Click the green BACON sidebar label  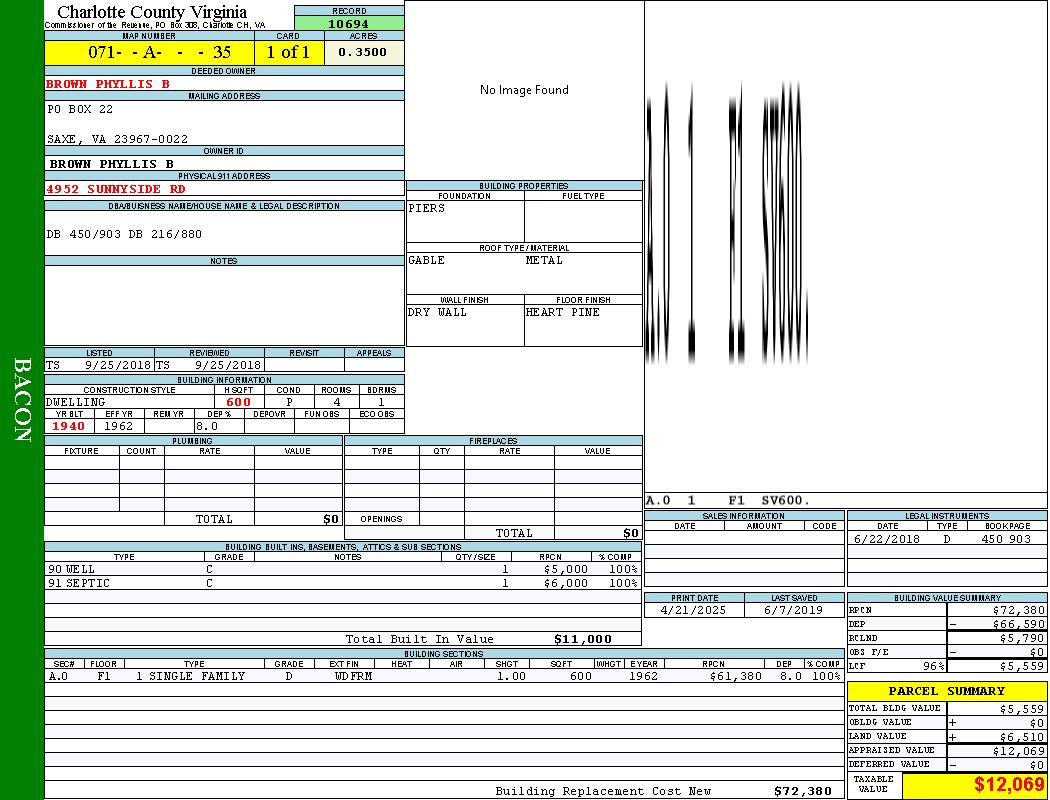tap(22, 400)
